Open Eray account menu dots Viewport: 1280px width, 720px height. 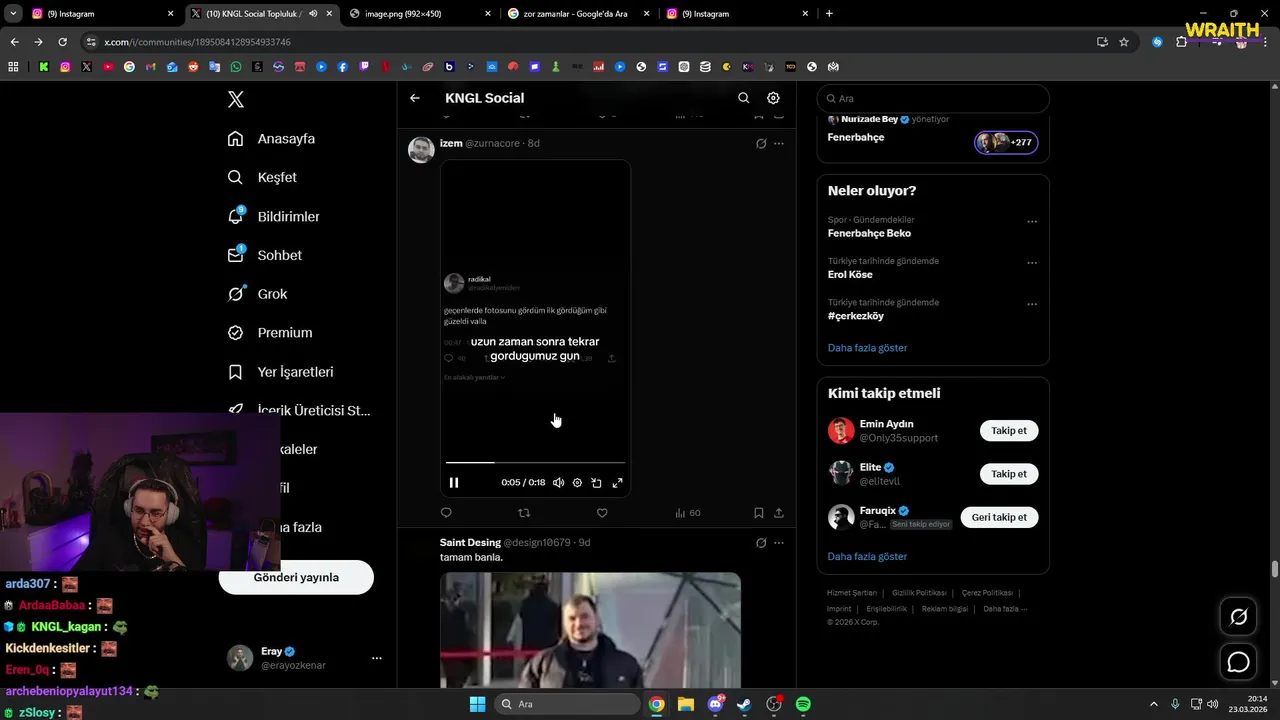(377, 658)
